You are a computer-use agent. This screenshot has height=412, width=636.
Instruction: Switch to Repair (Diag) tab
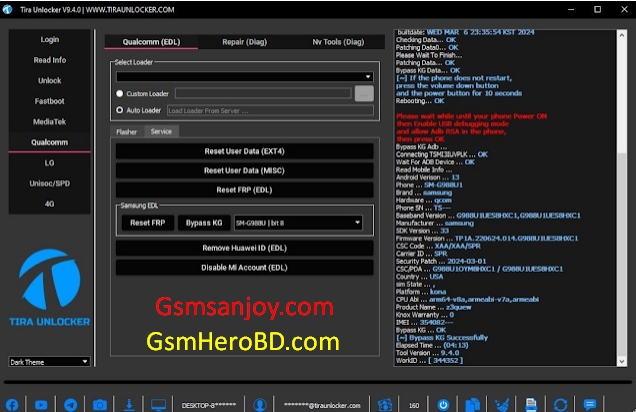[x=245, y=42]
